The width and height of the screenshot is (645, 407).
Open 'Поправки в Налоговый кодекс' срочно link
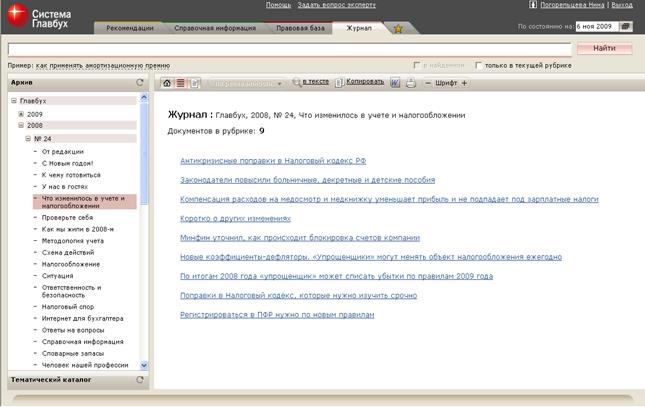(298, 295)
